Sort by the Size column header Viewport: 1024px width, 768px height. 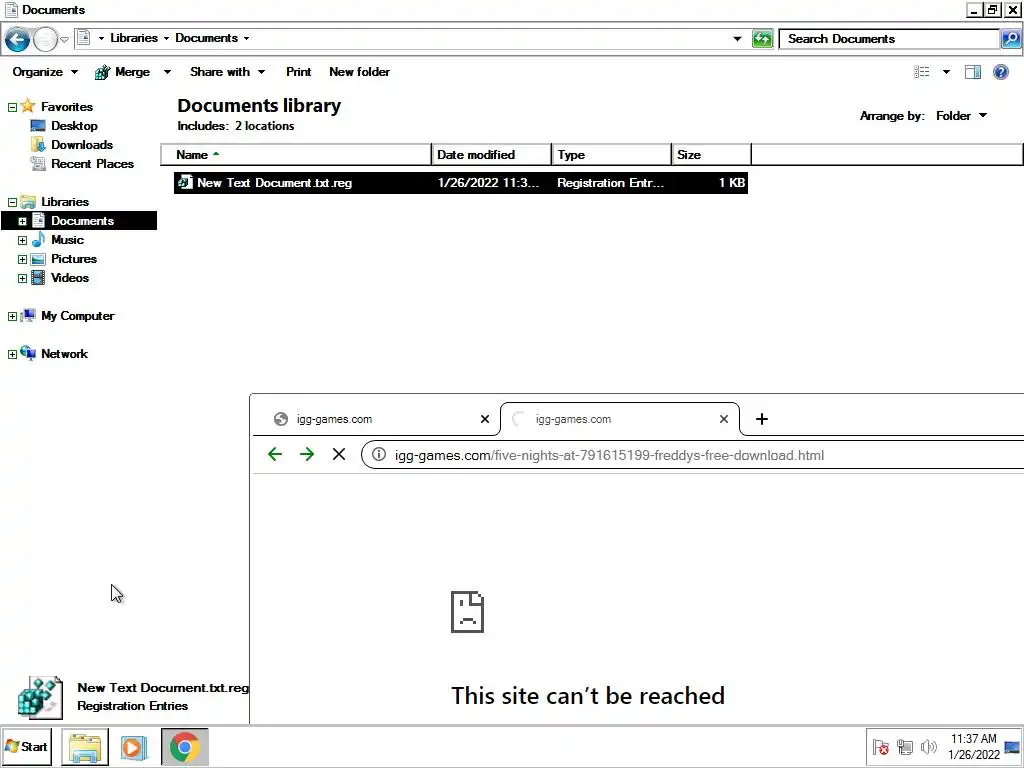click(711, 155)
